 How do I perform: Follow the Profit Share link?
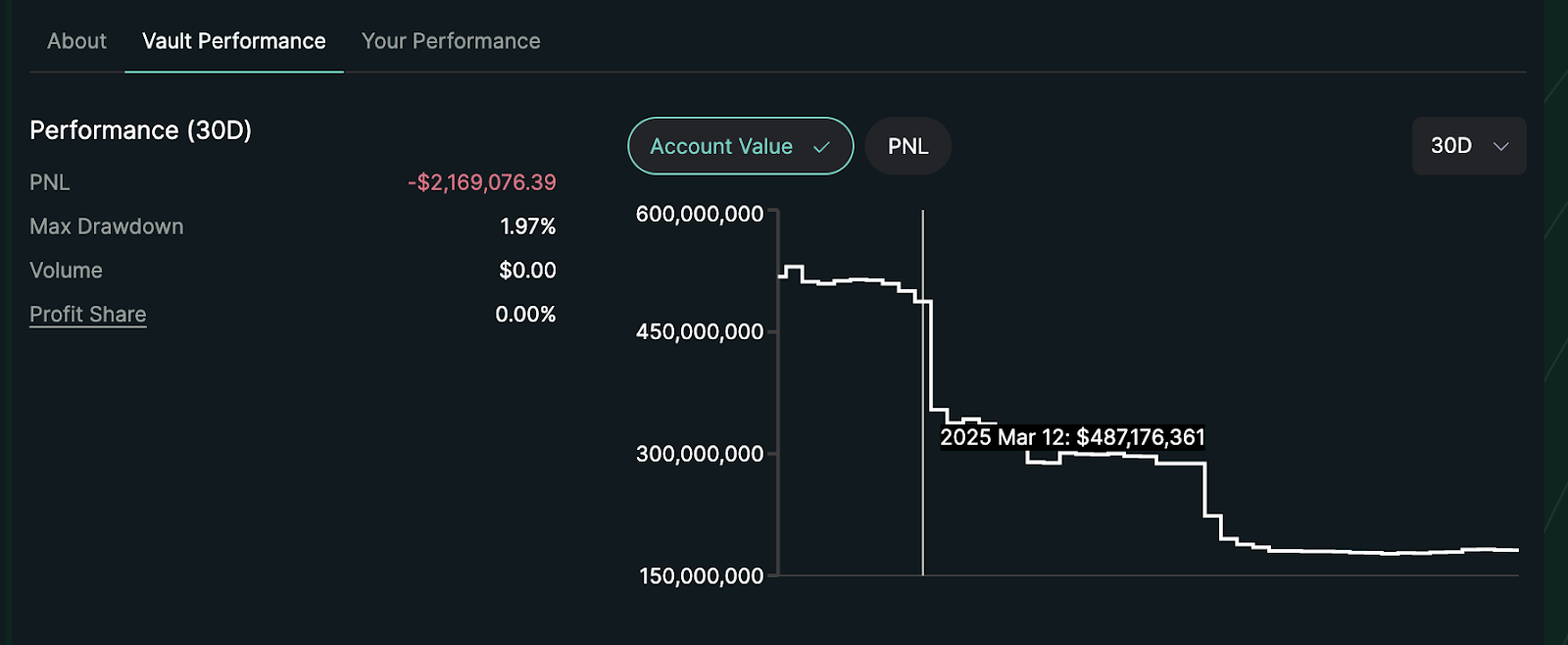click(x=88, y=315)
